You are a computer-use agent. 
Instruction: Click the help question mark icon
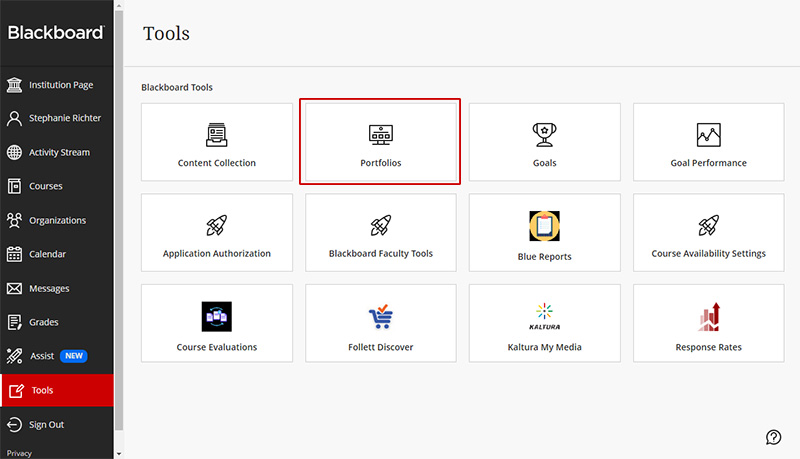(x=773, y=437)
